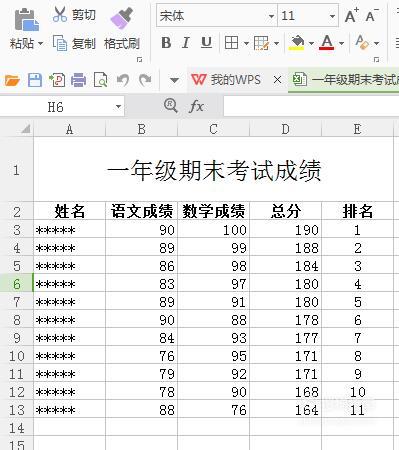The image size is (399, 450).
Task: Toggle italic formatting
Action: [x=186, y=43]
